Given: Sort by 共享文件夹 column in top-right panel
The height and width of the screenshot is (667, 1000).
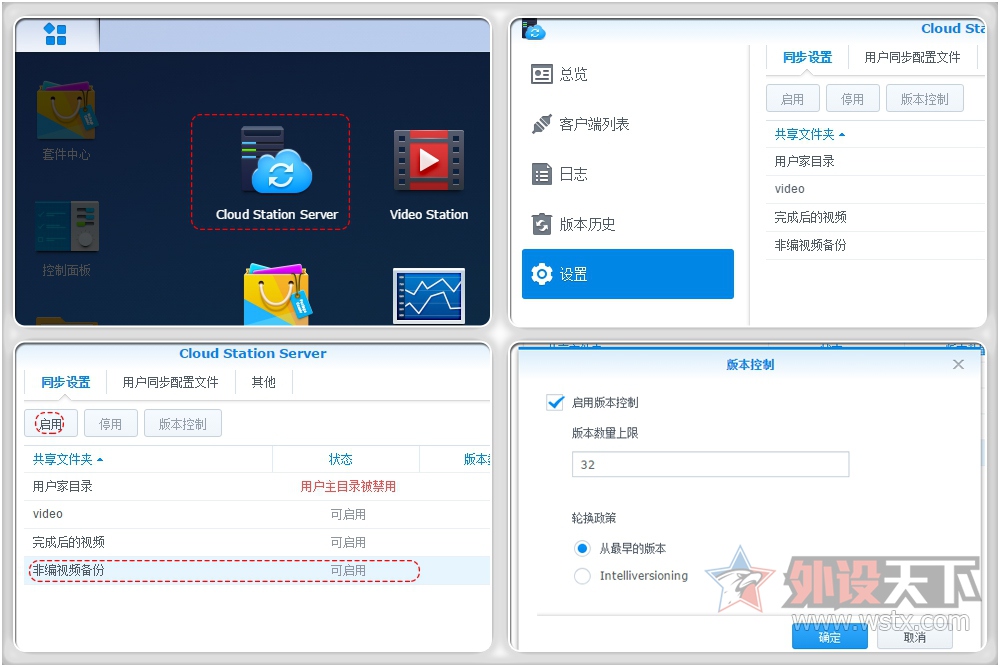Looking at the screenshot, I should click(809, 134).
